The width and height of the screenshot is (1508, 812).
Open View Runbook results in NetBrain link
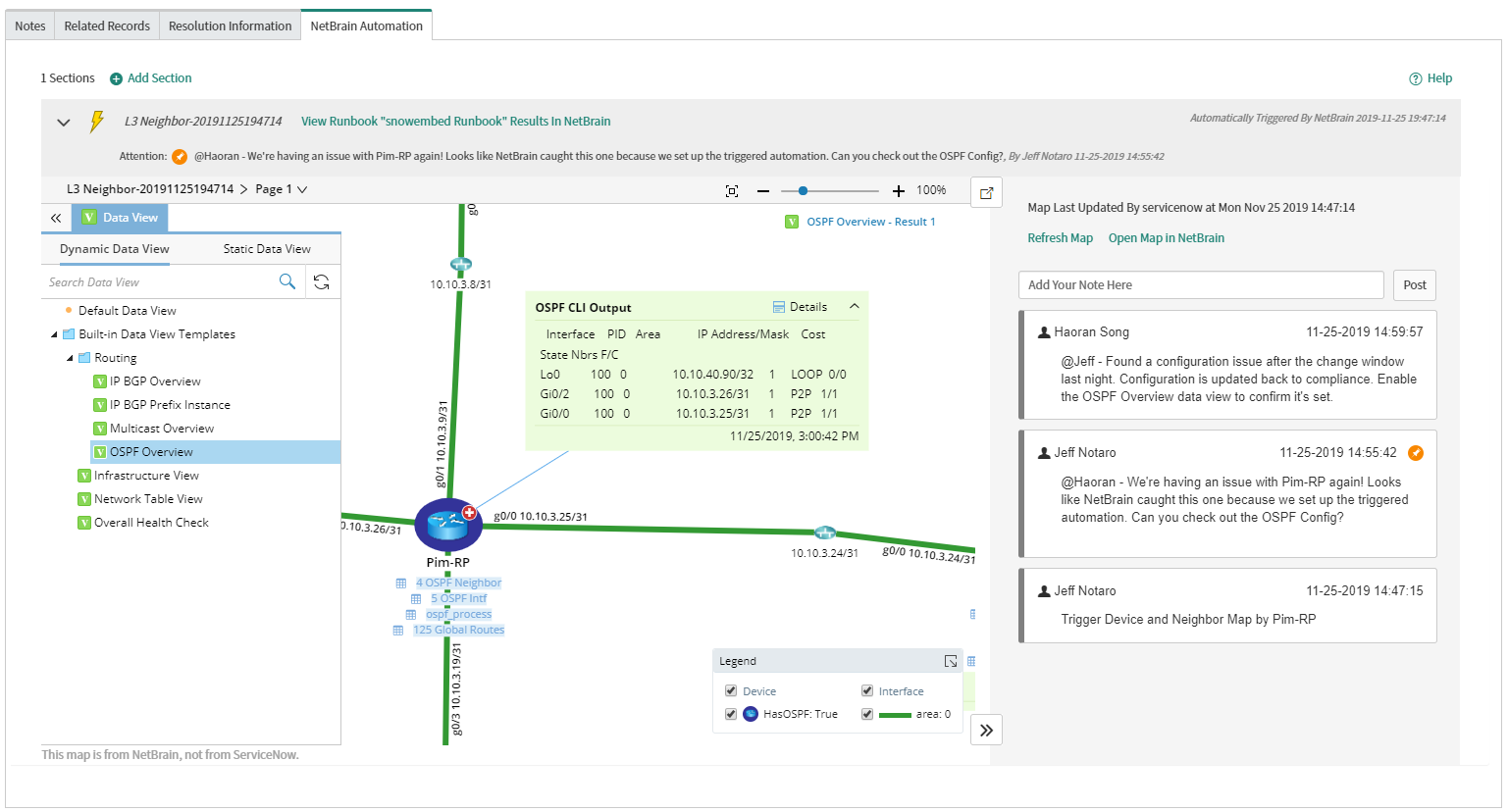point(456,122)
